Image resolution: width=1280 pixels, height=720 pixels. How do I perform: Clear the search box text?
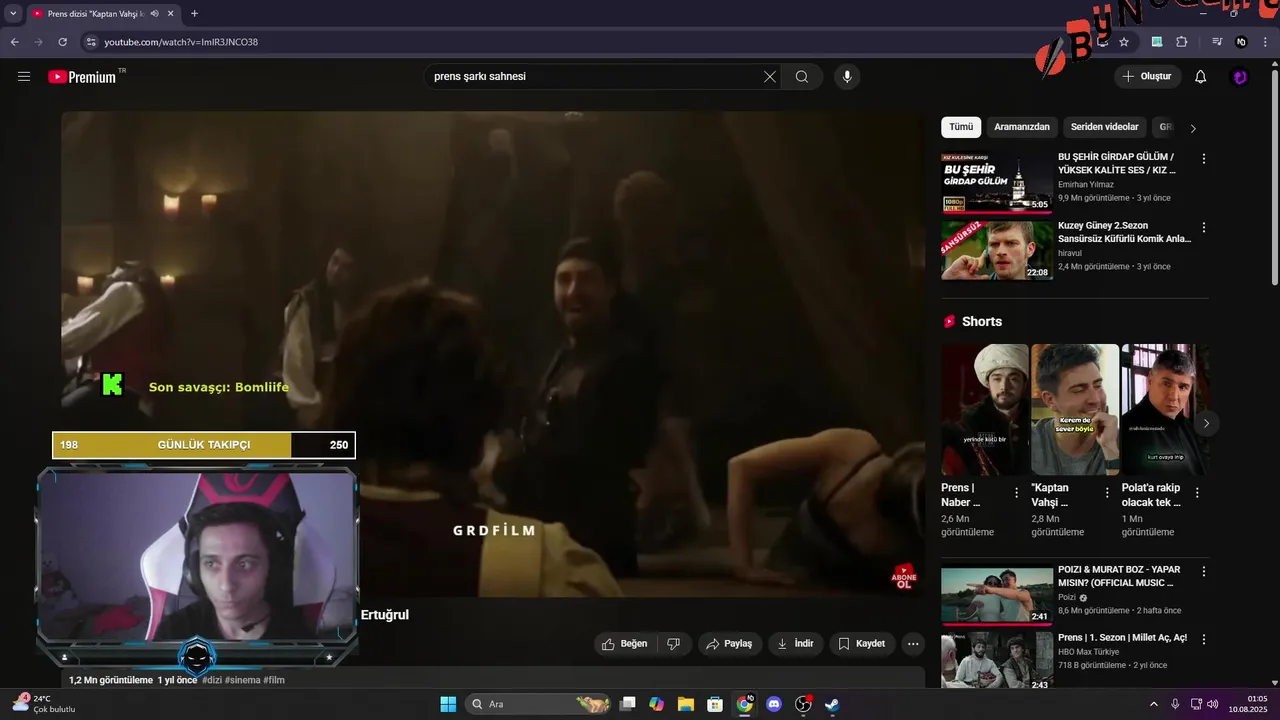click(x=770, y=77)
